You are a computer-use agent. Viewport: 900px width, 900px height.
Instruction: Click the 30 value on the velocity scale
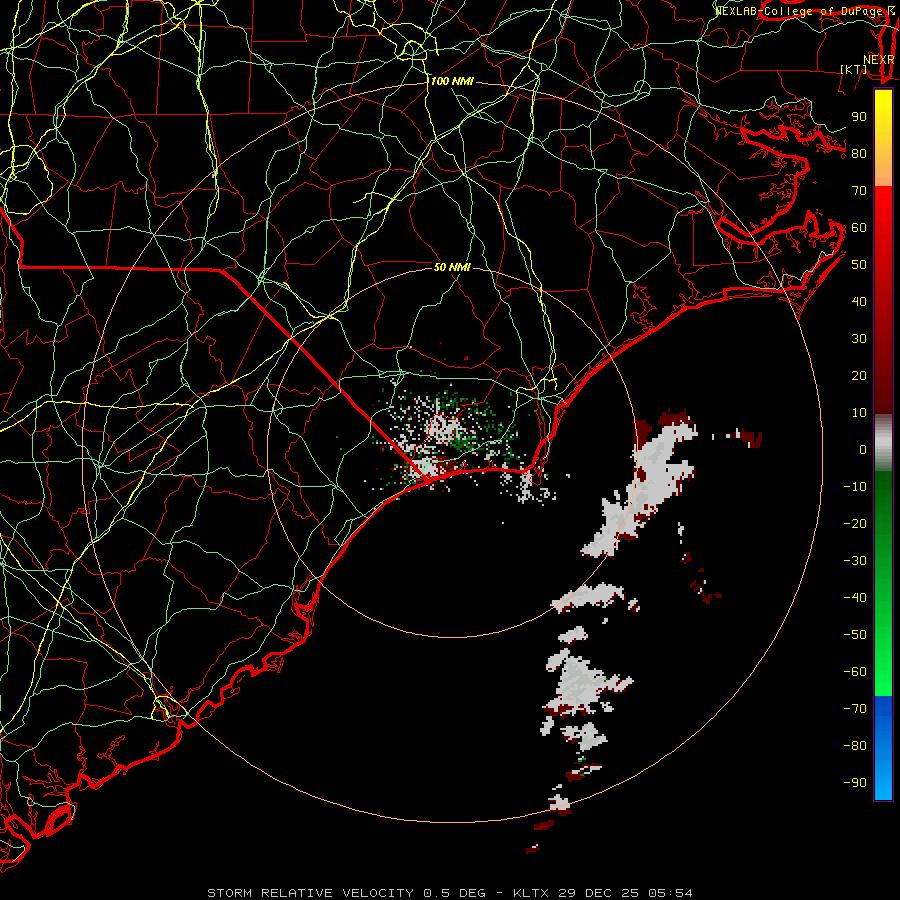pyautogui.click(x=859, y=339)
